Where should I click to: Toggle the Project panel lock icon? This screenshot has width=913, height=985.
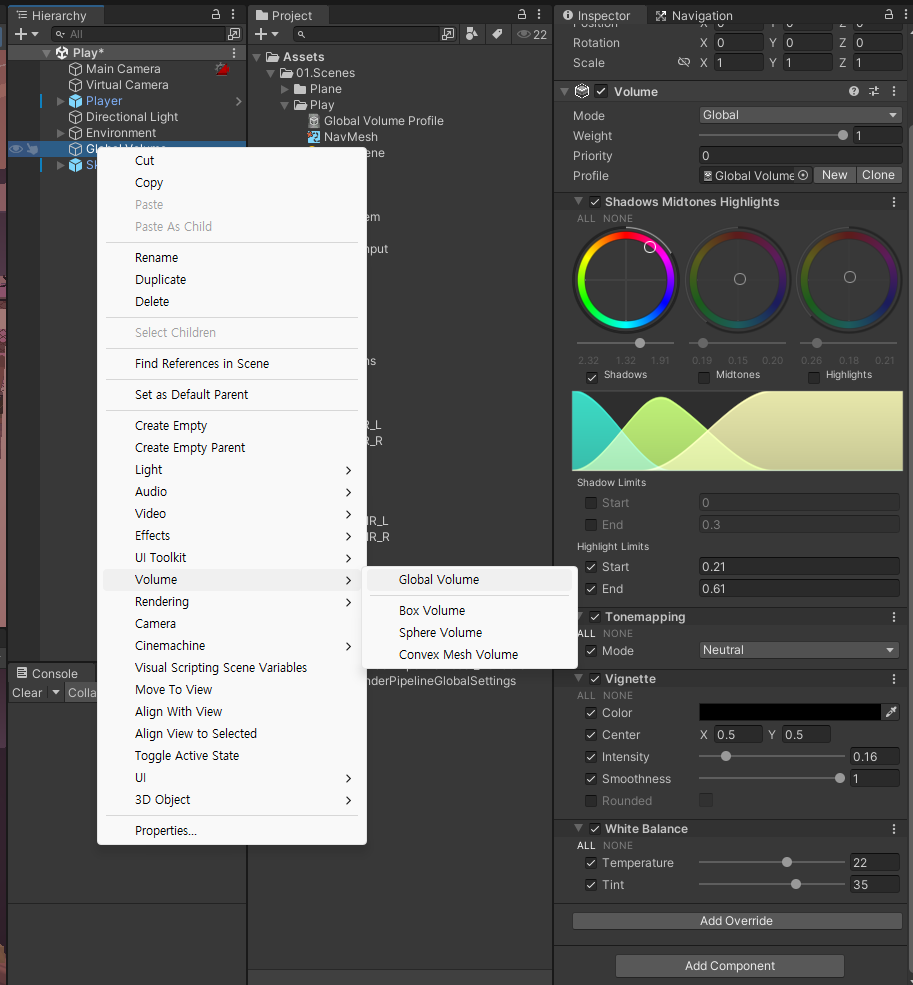coord(522,14)
